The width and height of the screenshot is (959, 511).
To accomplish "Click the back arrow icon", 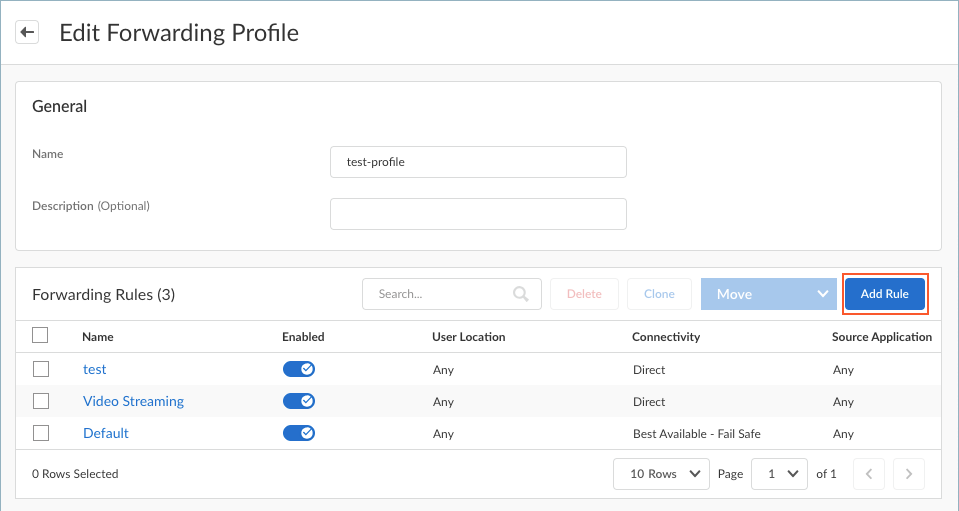I will tap(27, 33).
